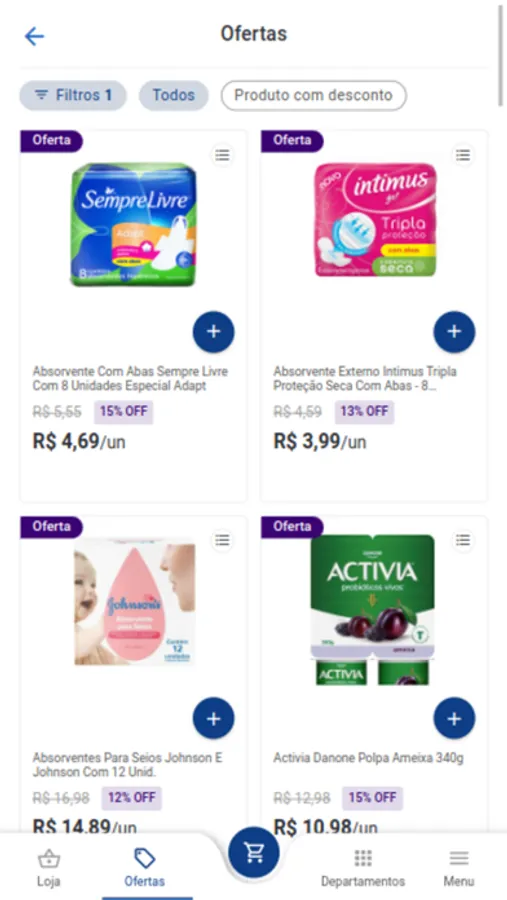Viewport: 507px width, 900px height.
Task: Add Johnson absorventes para seios to cart
Action: point(214,718)
